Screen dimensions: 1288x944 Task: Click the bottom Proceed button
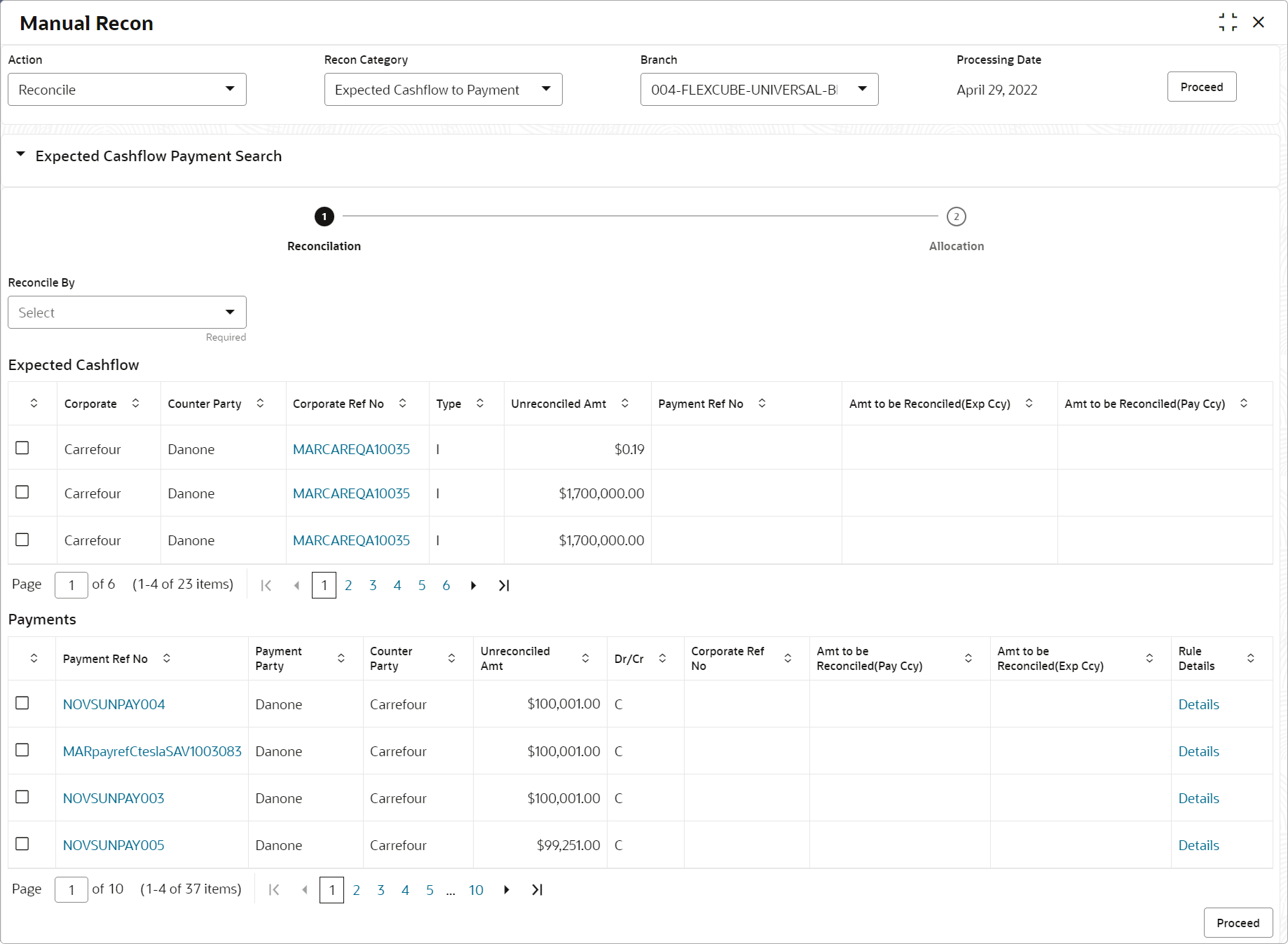tap(1238, 923)
